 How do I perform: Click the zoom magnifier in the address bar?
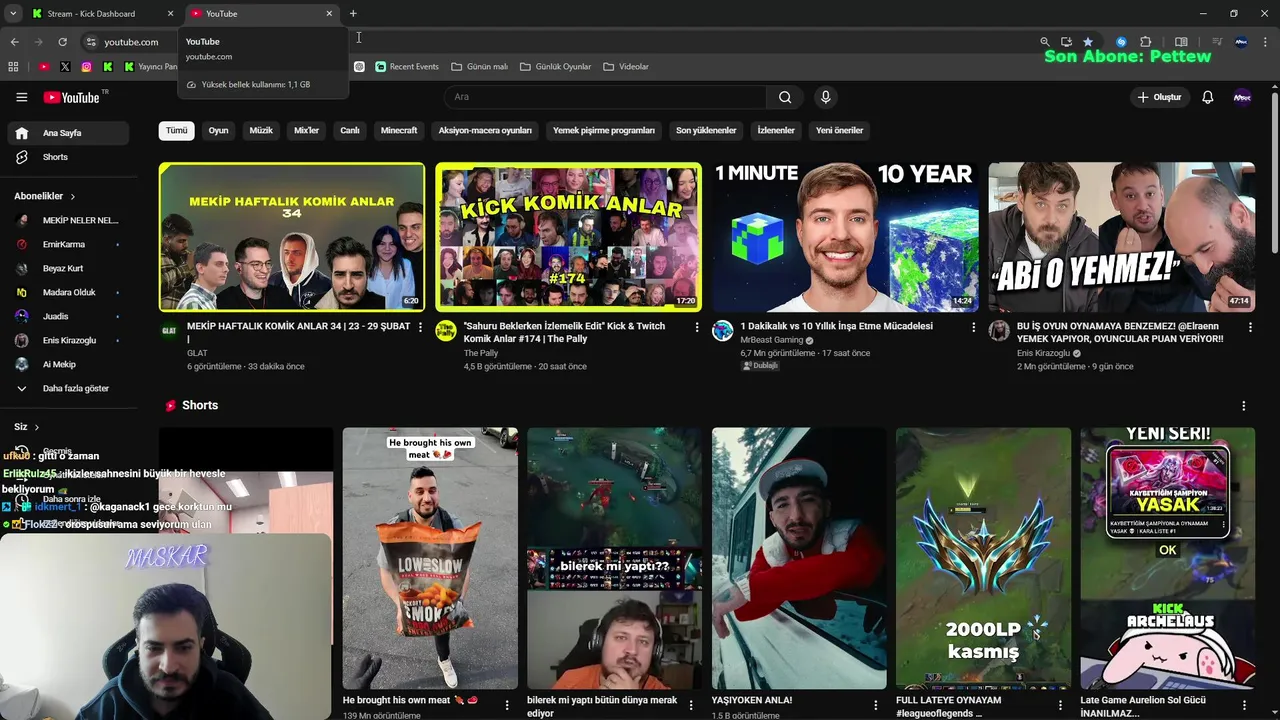coord(1044,42)
